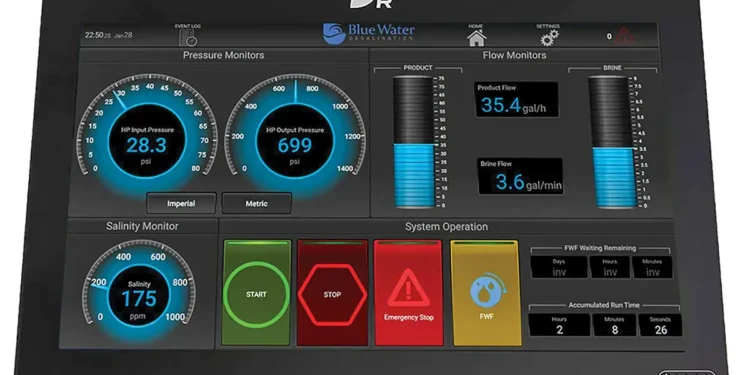Screen dimensions: 750x375
Task: Tap the green START circle button
Action: click(x=256, y=293)
